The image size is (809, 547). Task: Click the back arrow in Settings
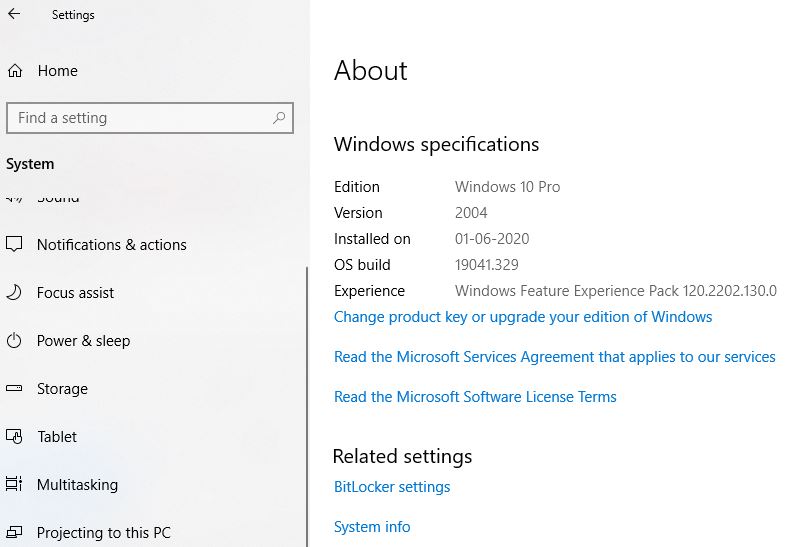coord(14,14)
